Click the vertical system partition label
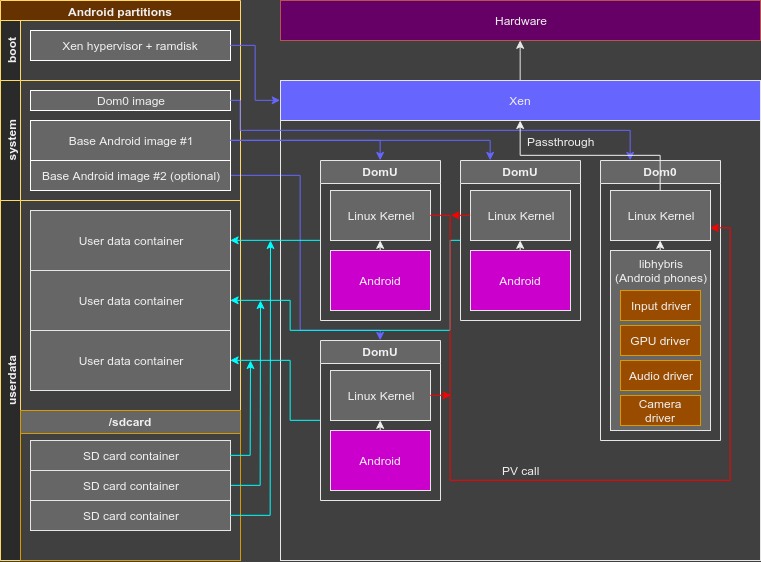This screenshot has width=761, height=562. [x=11, y=140]
